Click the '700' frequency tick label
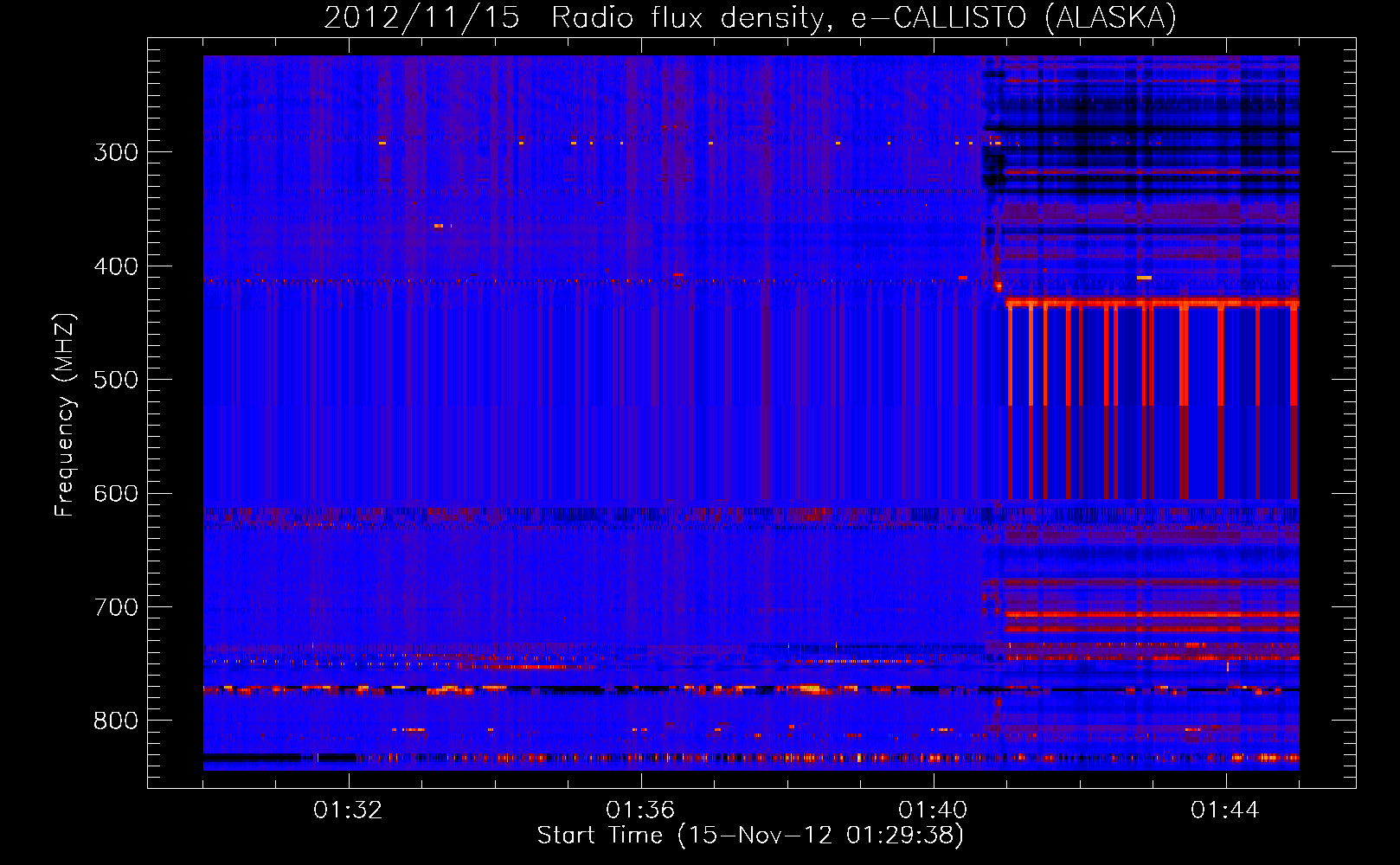Image resolution: width=1400 pixels, height=865 pixels. pyautogui.click(x=116, y=607)
